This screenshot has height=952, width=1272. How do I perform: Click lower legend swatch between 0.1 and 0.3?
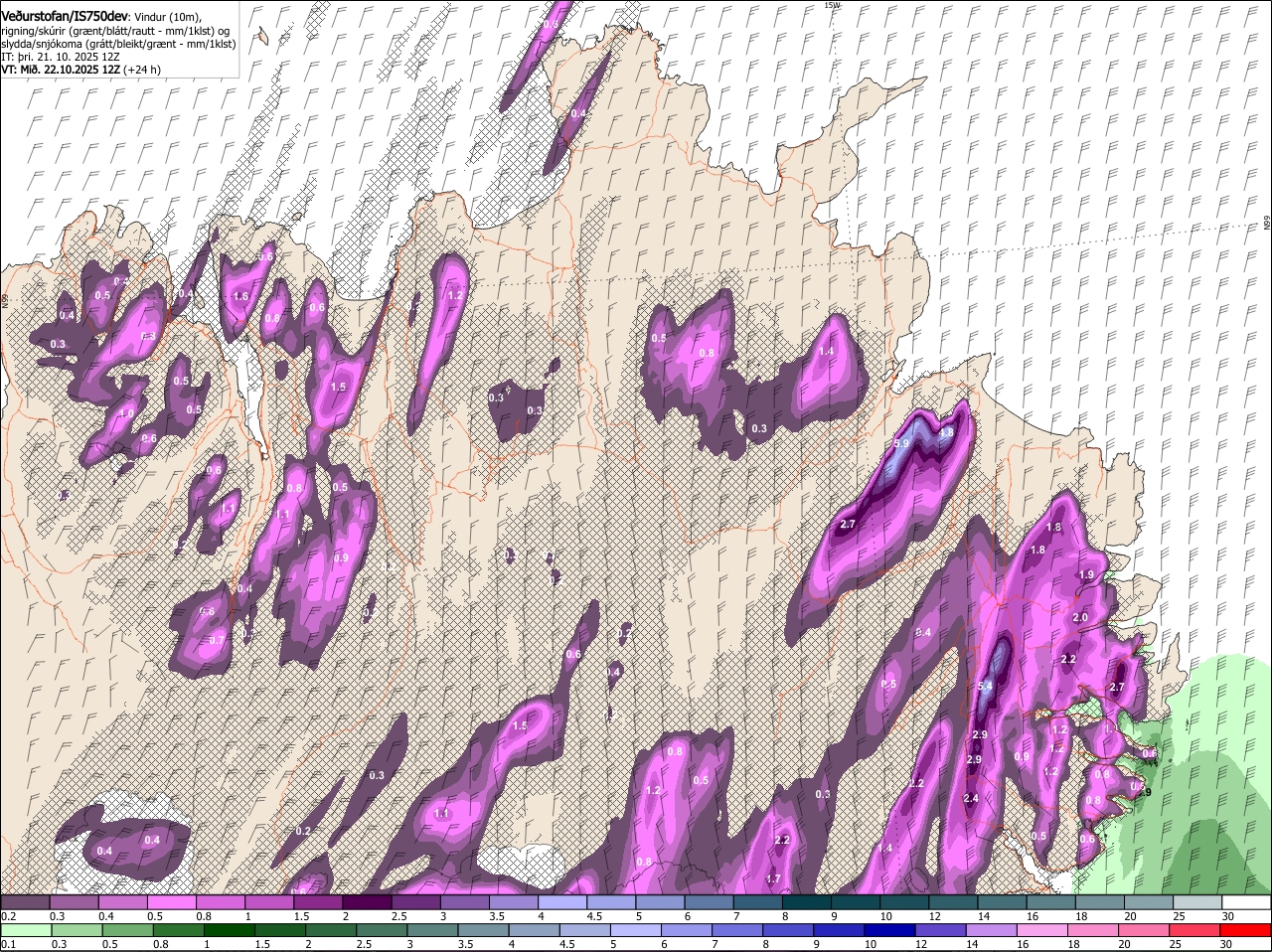tap(25, 930)
